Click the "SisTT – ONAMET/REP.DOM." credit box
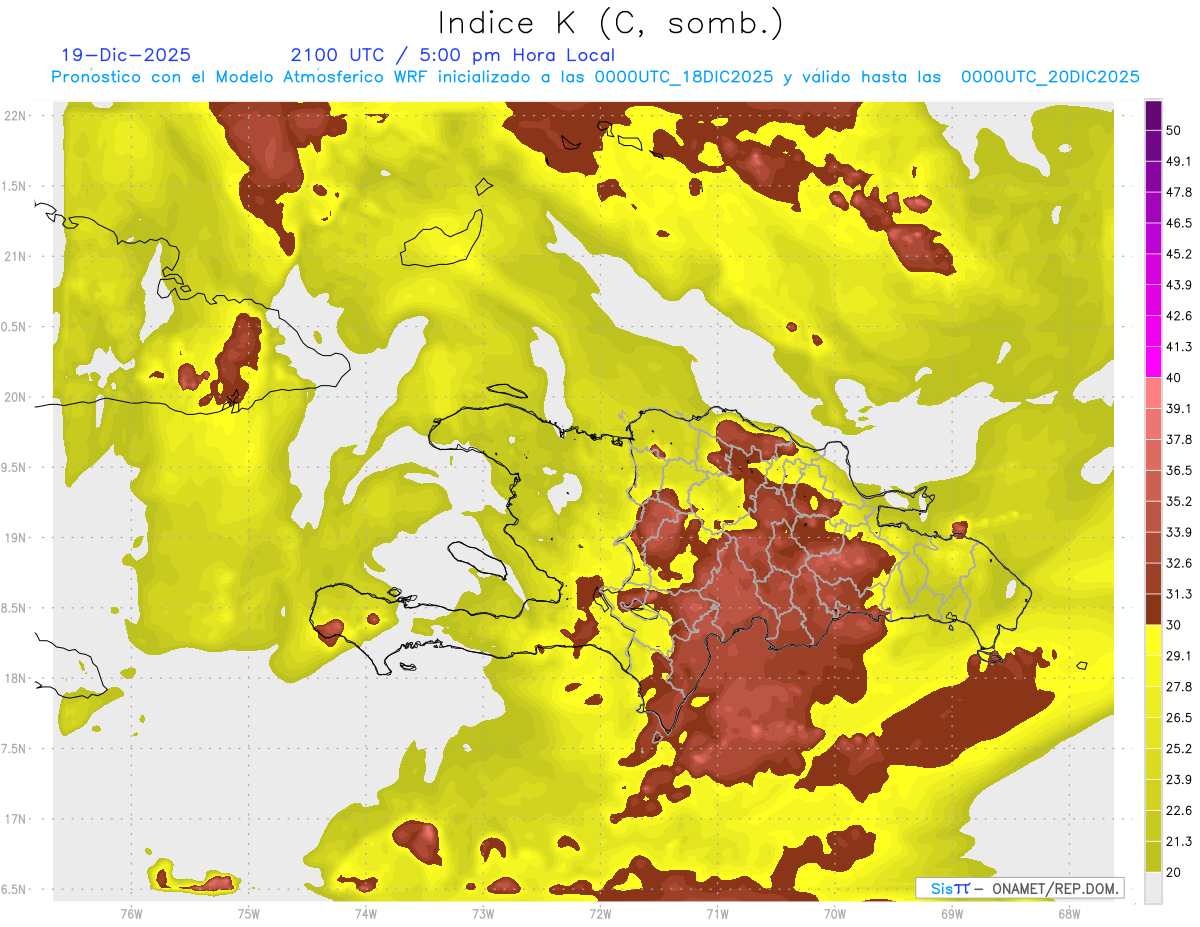 (1019, 888)
